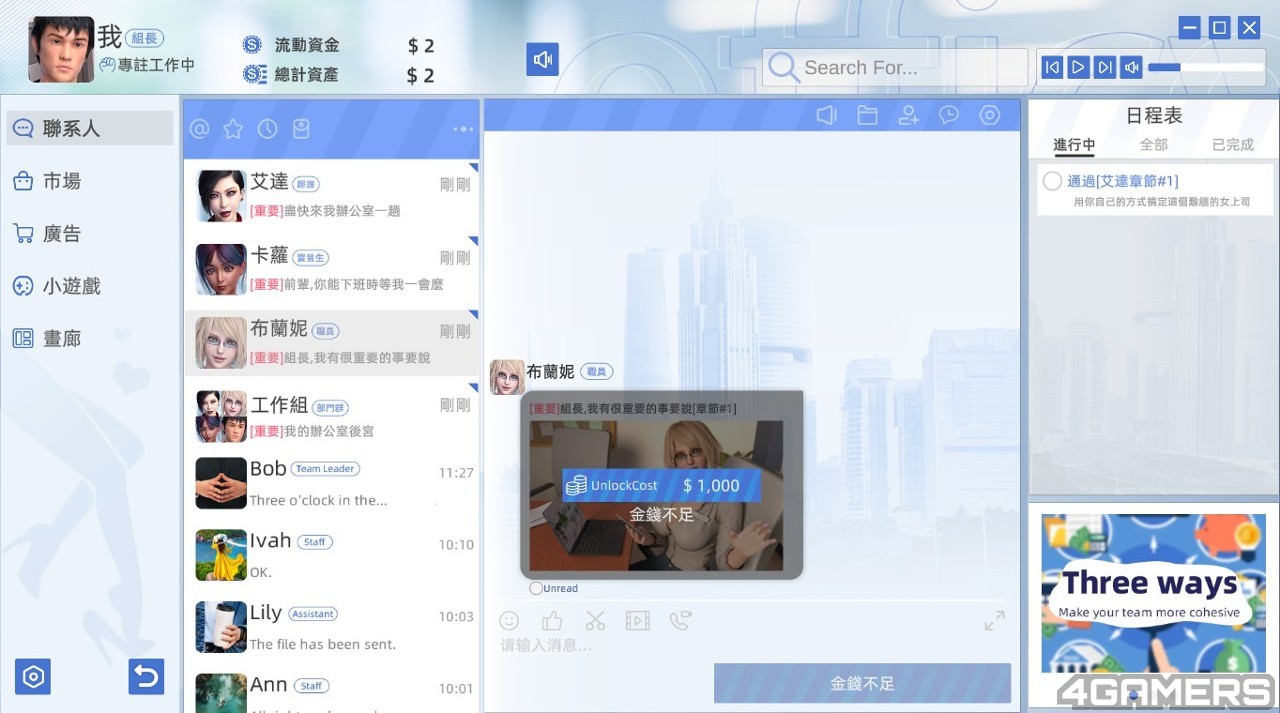Image resolution: width=1280 pixels, height=713 pixels.
Task: Click the emoji smiley icon in chat toolbar
Action: pyautogui.click(x=509, y=621)
